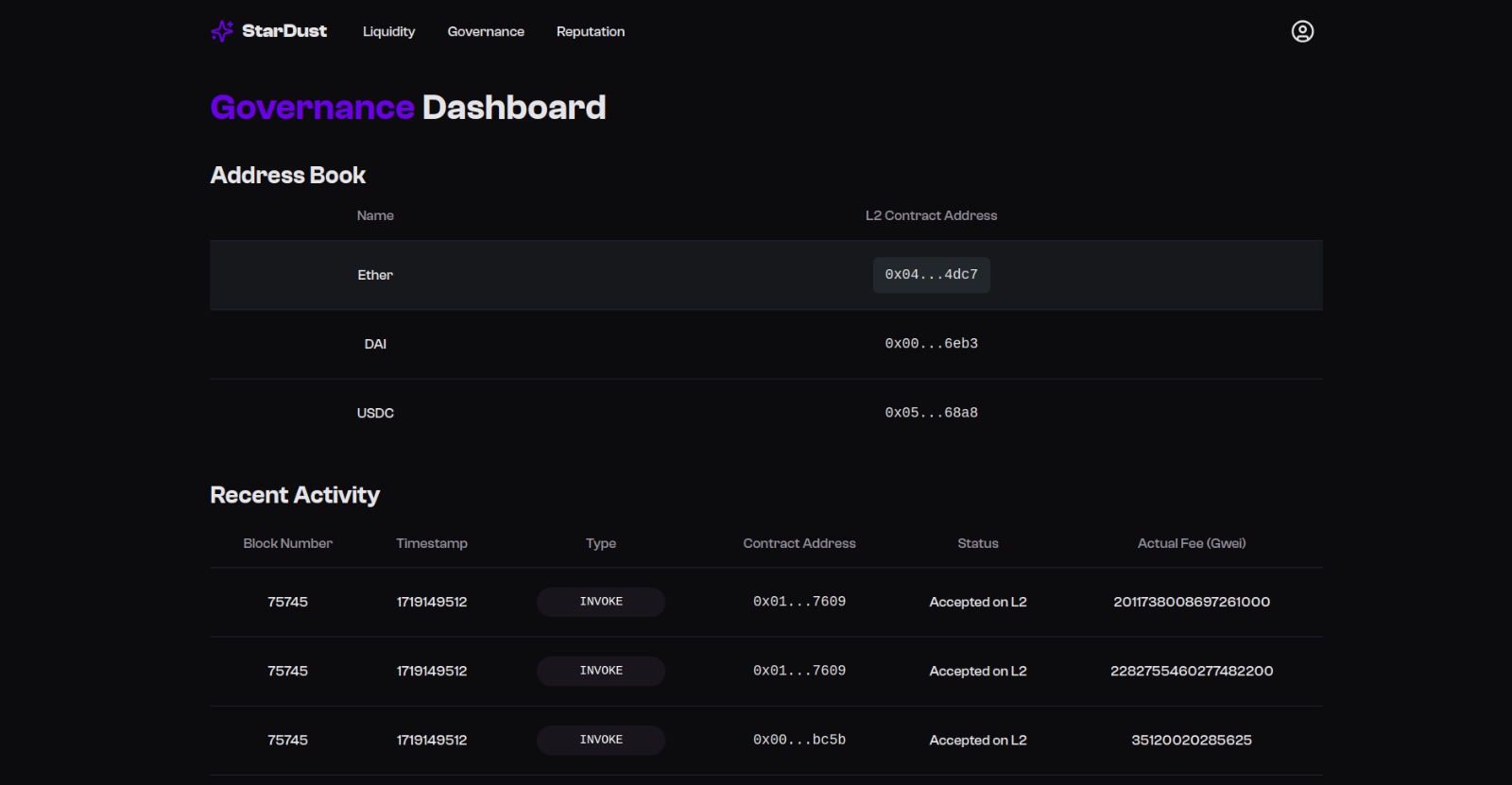Click the Contract Address column header
This screenshot has width=1512, height=785.
tap(799, 543)
